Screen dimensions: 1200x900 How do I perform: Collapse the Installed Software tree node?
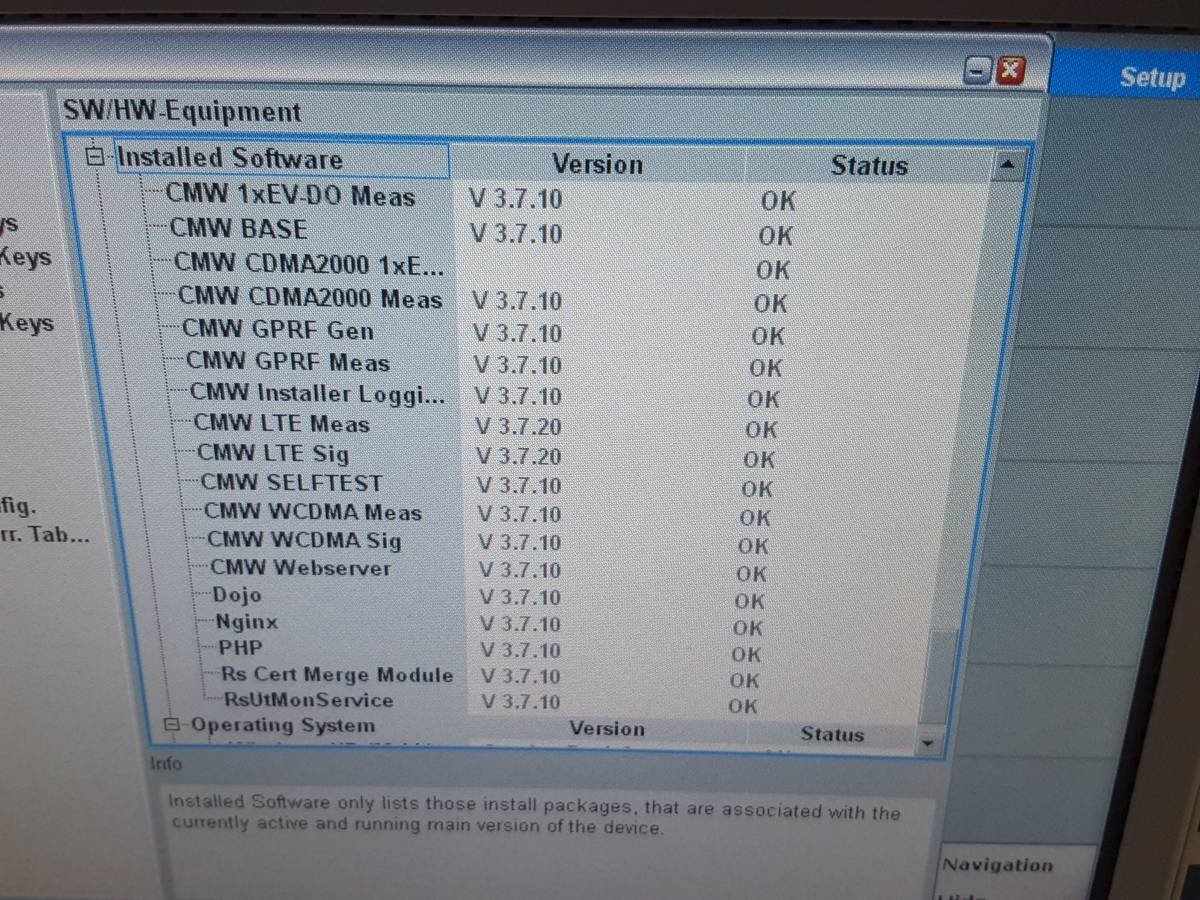(x=96, y=157)
